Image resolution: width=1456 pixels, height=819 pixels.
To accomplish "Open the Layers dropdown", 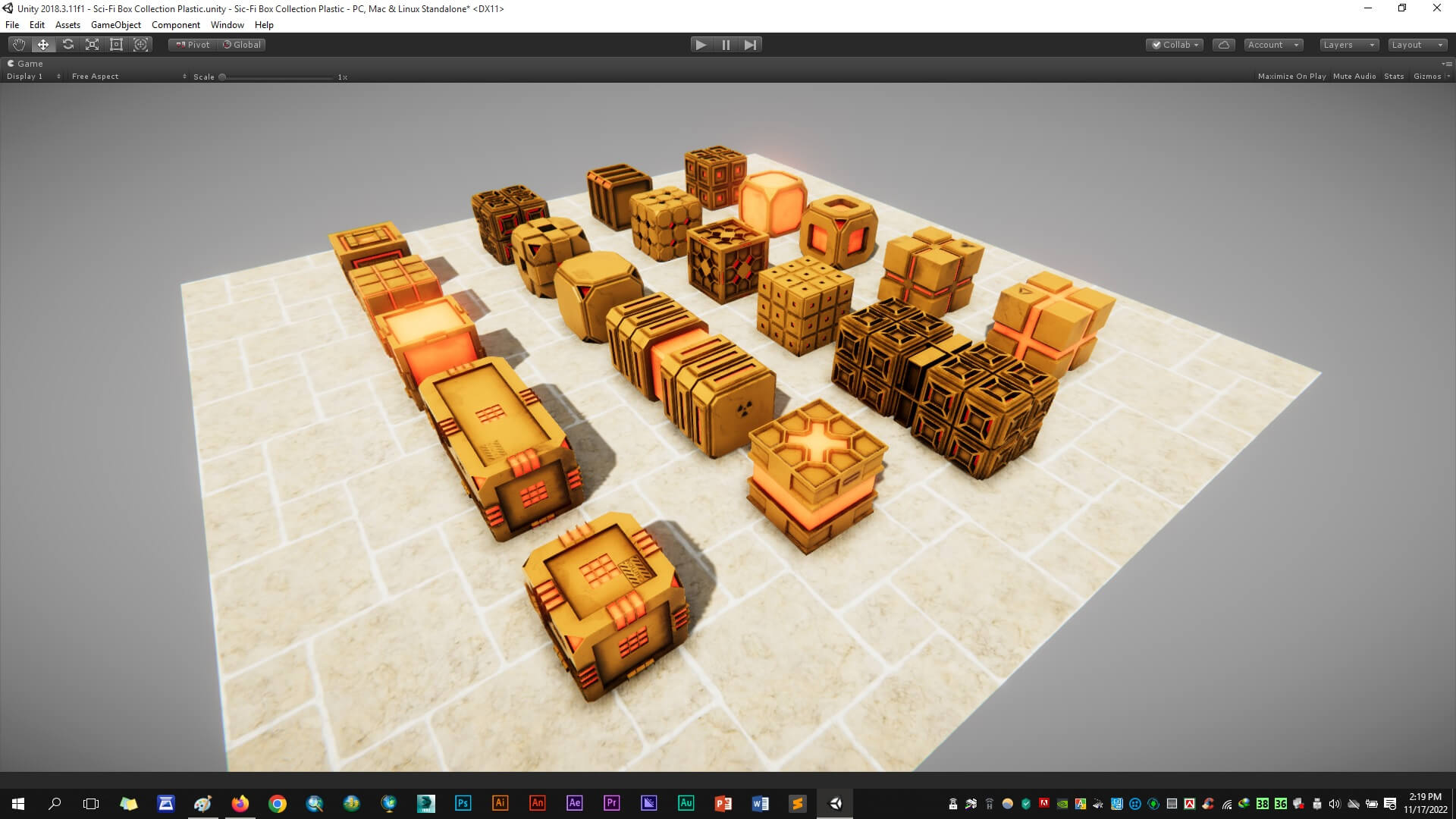I will click(x=1348, y=45).
